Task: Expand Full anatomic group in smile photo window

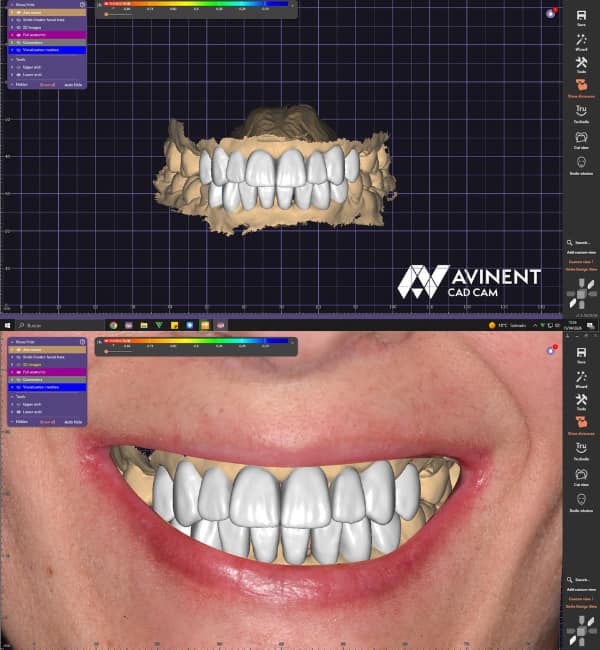Action: click(12, 372)
